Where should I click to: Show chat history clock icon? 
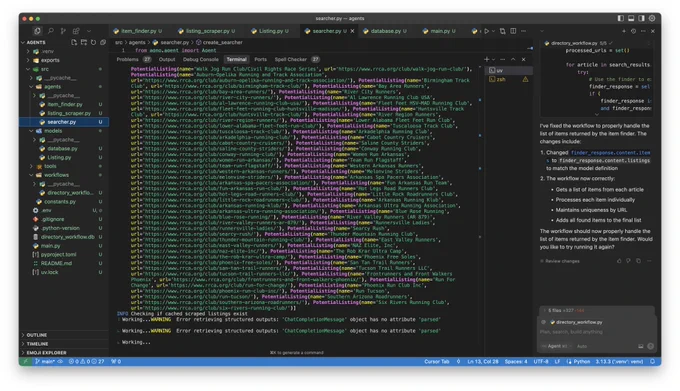[634, 31]
